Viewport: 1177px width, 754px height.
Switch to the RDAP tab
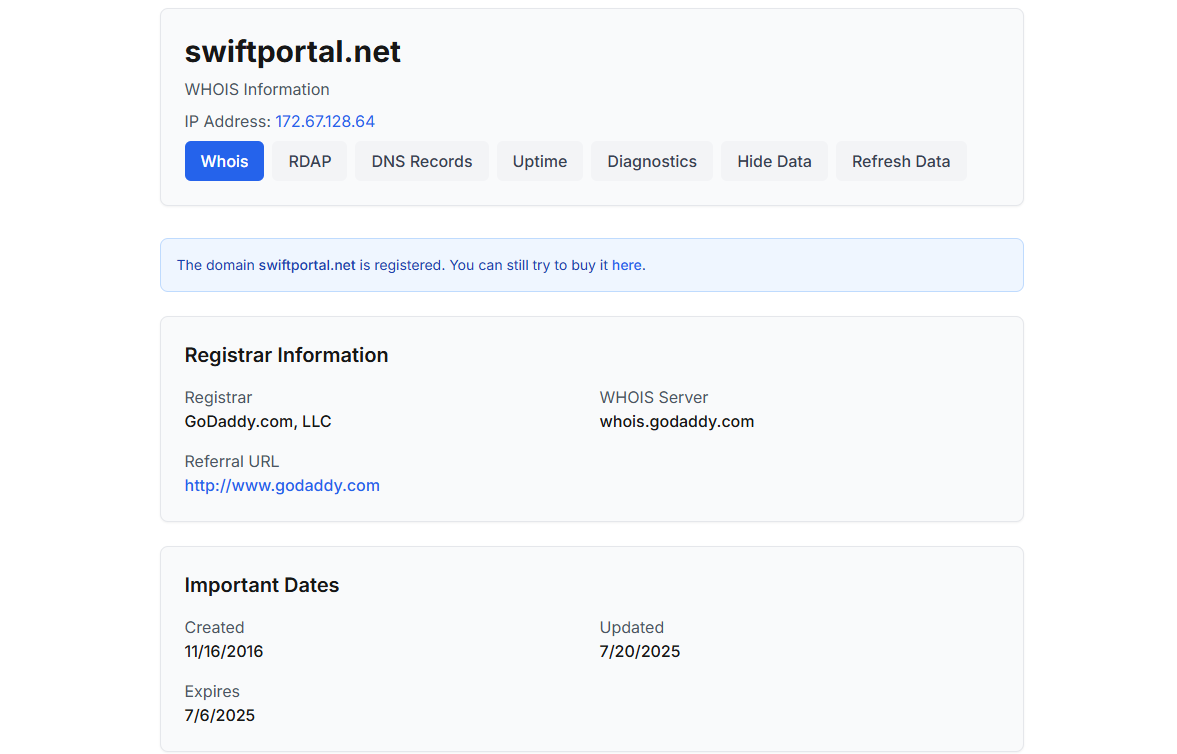[x=309, y=161]
